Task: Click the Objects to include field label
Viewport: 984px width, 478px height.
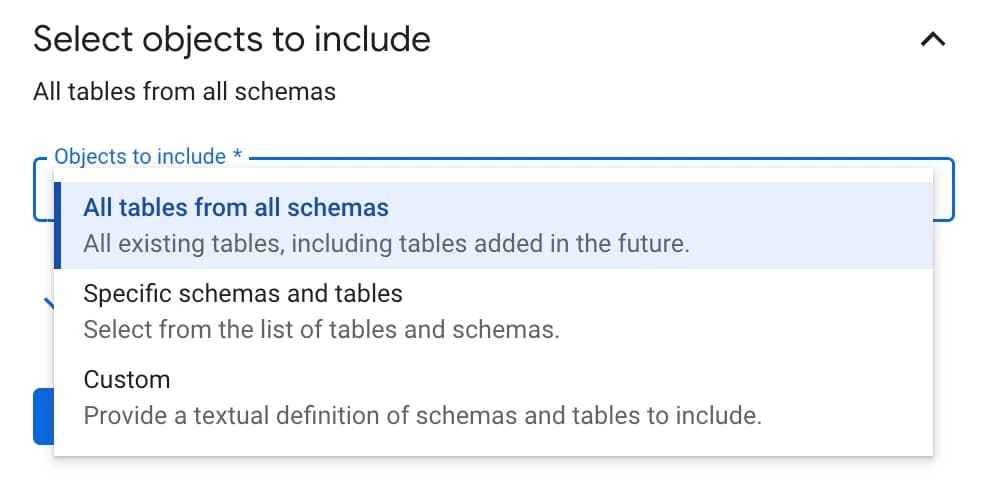Action: pos(140,157)
